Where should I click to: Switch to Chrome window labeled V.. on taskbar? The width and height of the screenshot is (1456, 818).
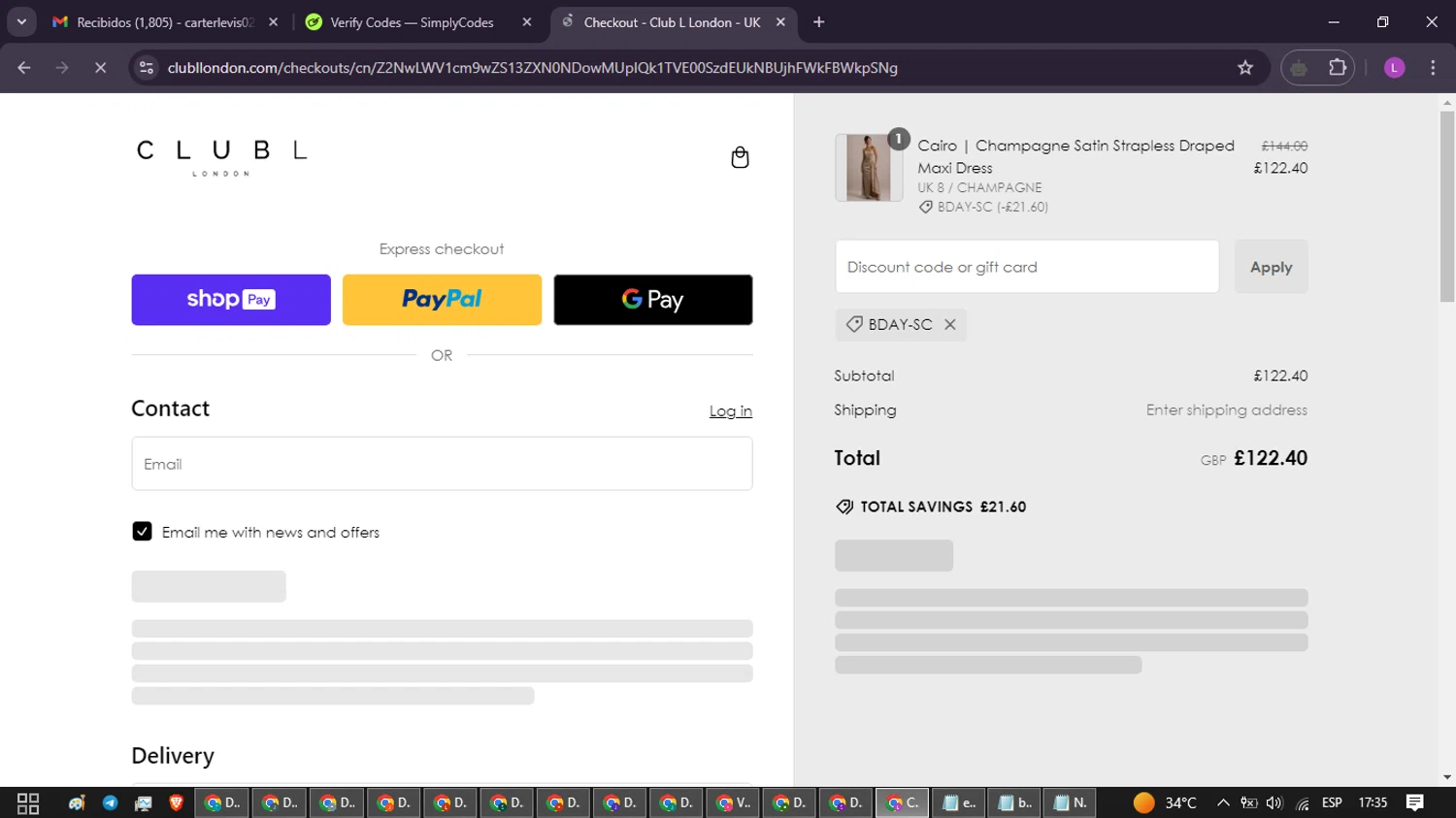point(734,803)
